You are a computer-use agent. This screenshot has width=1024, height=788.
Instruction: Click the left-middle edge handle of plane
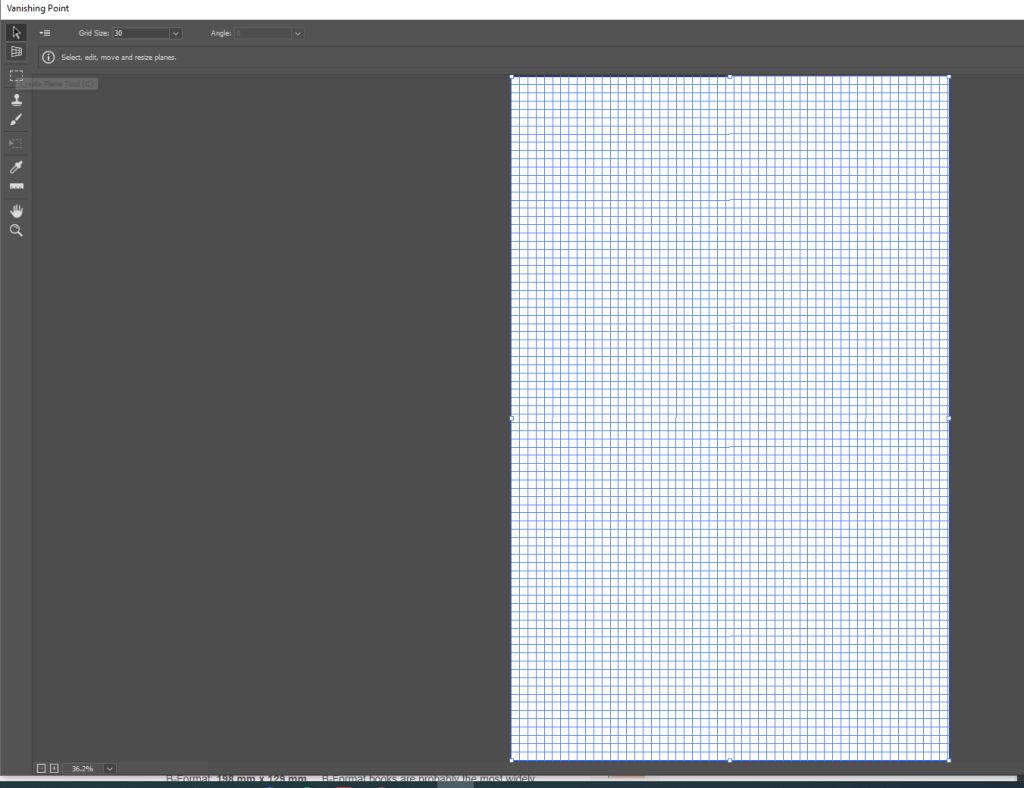pyautogui.click(x=511, y=418)
